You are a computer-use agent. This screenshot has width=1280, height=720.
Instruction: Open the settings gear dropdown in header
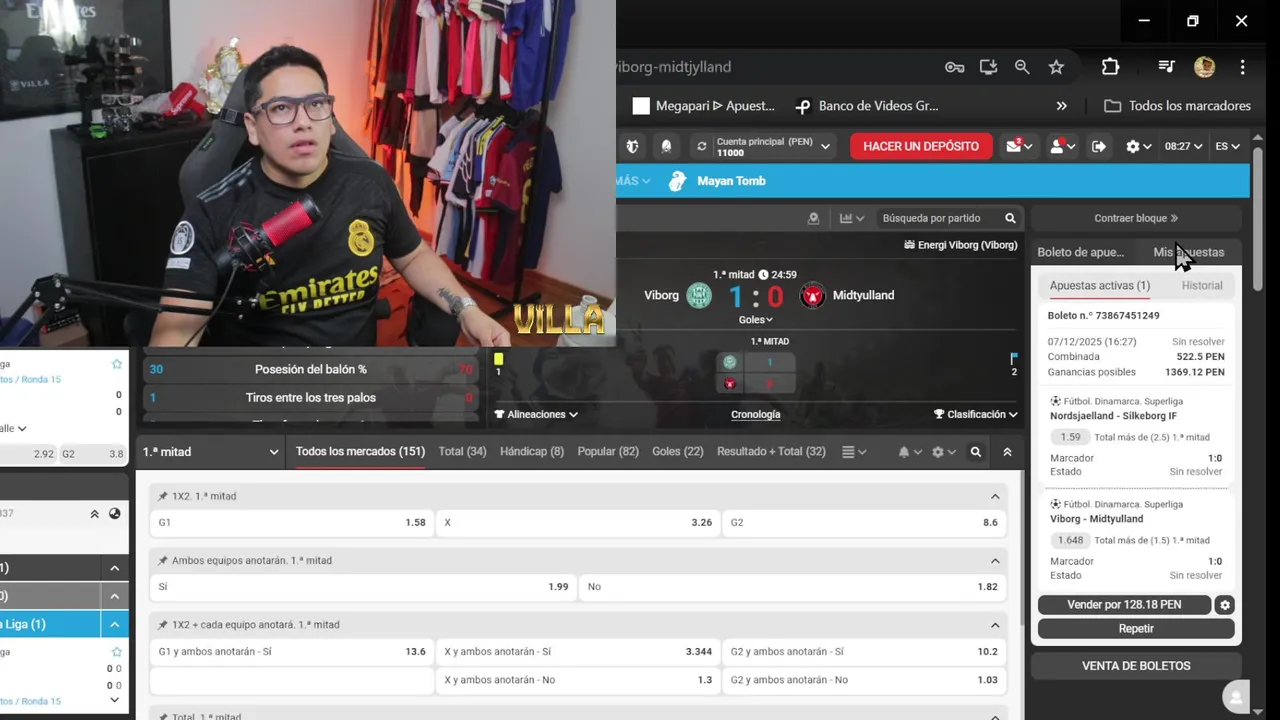coord(1138,146)
